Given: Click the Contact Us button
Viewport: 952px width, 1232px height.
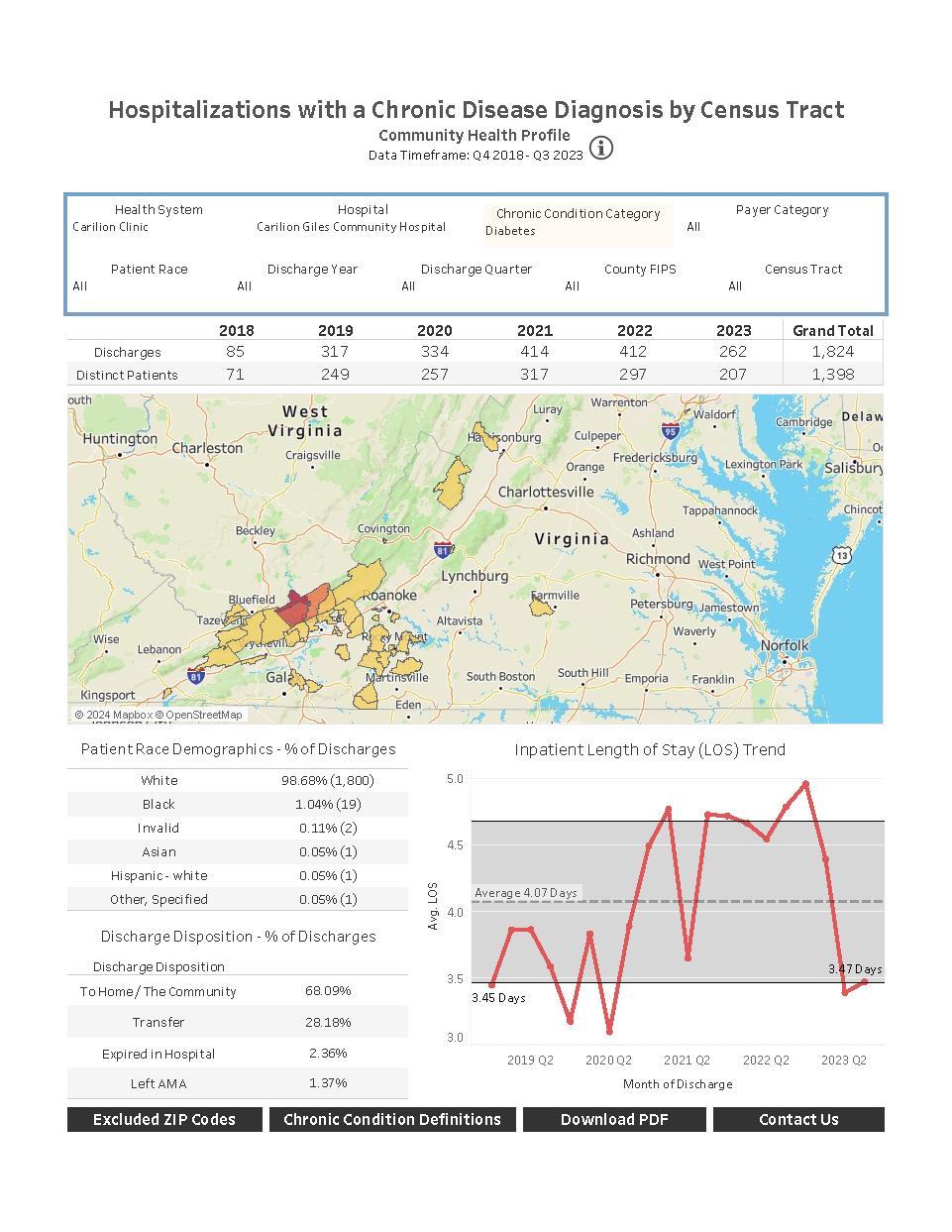Looking at the screenshot, I should tap(798, 1119).
